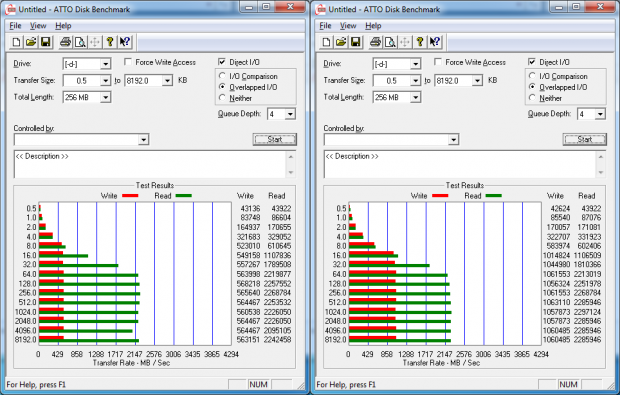Image resolution: width=620 pixels, height=395 pixels.
Task: Open the Drive dropdown in left window
Action: 105,64
